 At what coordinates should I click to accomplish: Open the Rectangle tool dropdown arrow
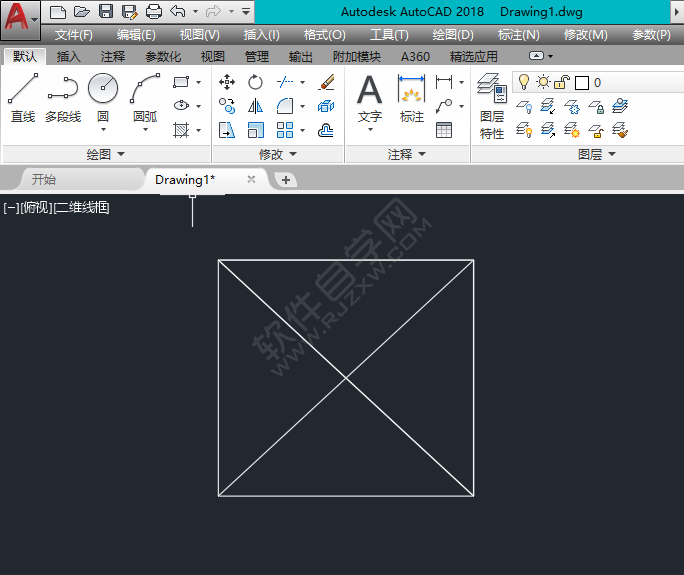198,82
